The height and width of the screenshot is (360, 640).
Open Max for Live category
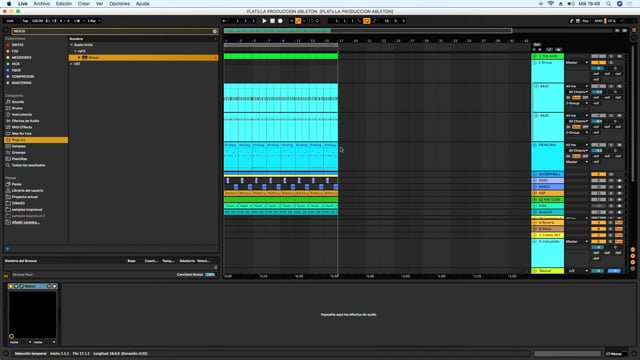pyautogui.click(x=21, y=133)
